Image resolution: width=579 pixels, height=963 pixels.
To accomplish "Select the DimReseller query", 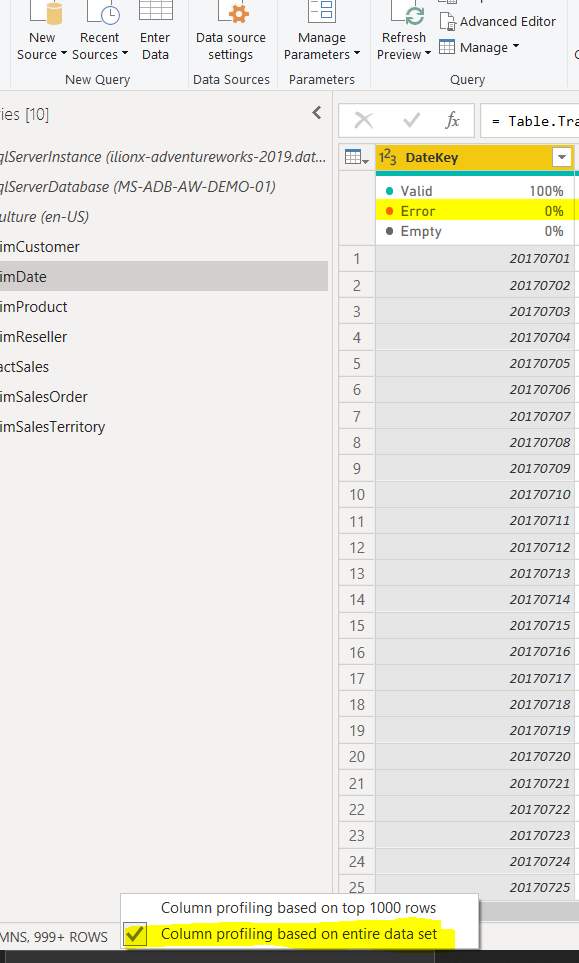I will (164, 337).
